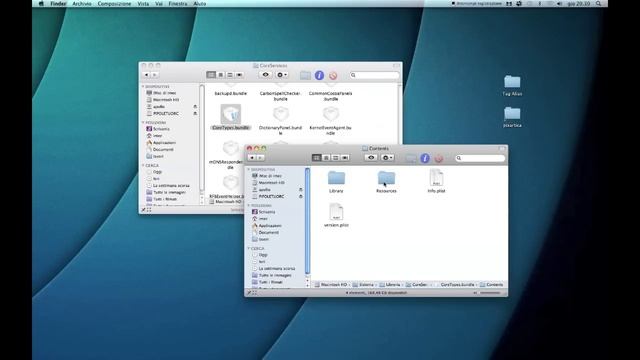
Task: Switch CoreServices window to Cover Flow view
Action: (240, 75)
